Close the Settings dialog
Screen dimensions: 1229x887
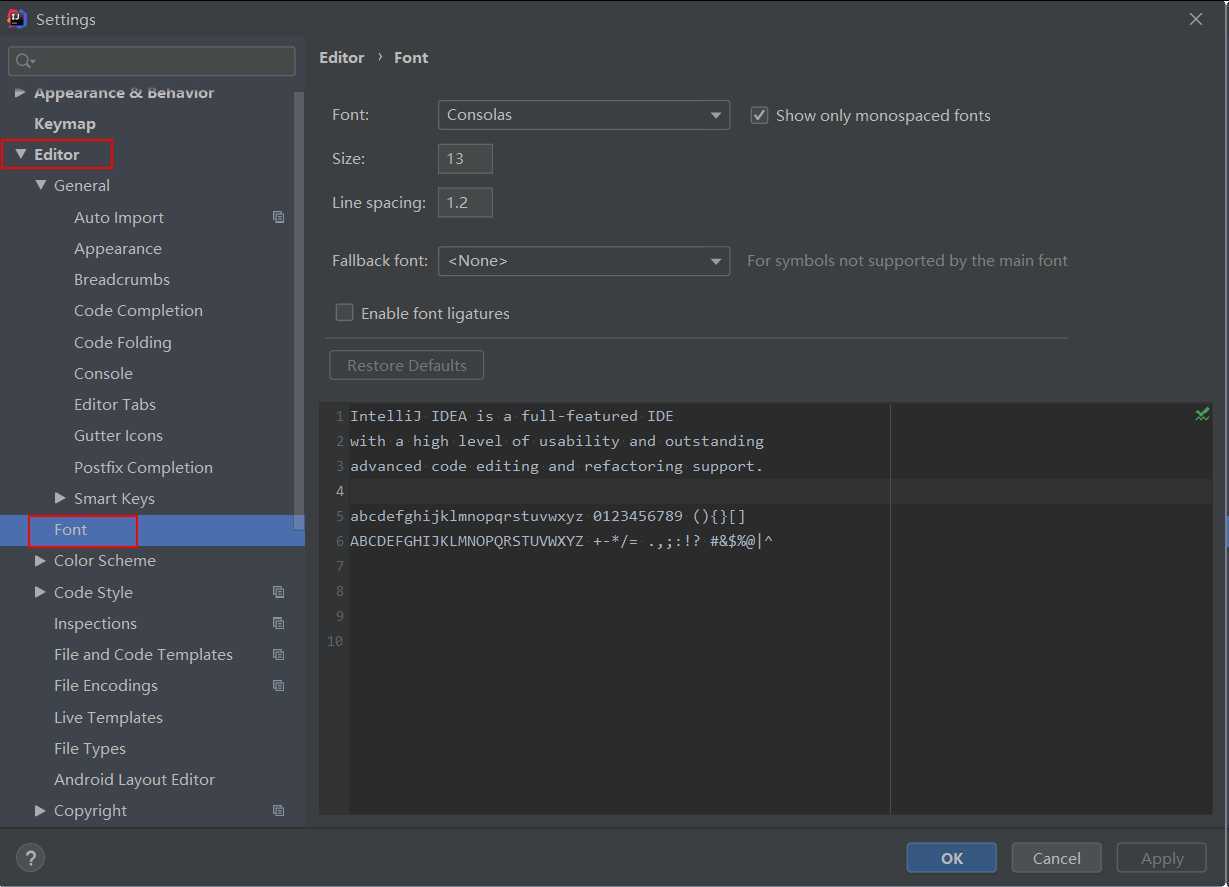coord(1196,19)
